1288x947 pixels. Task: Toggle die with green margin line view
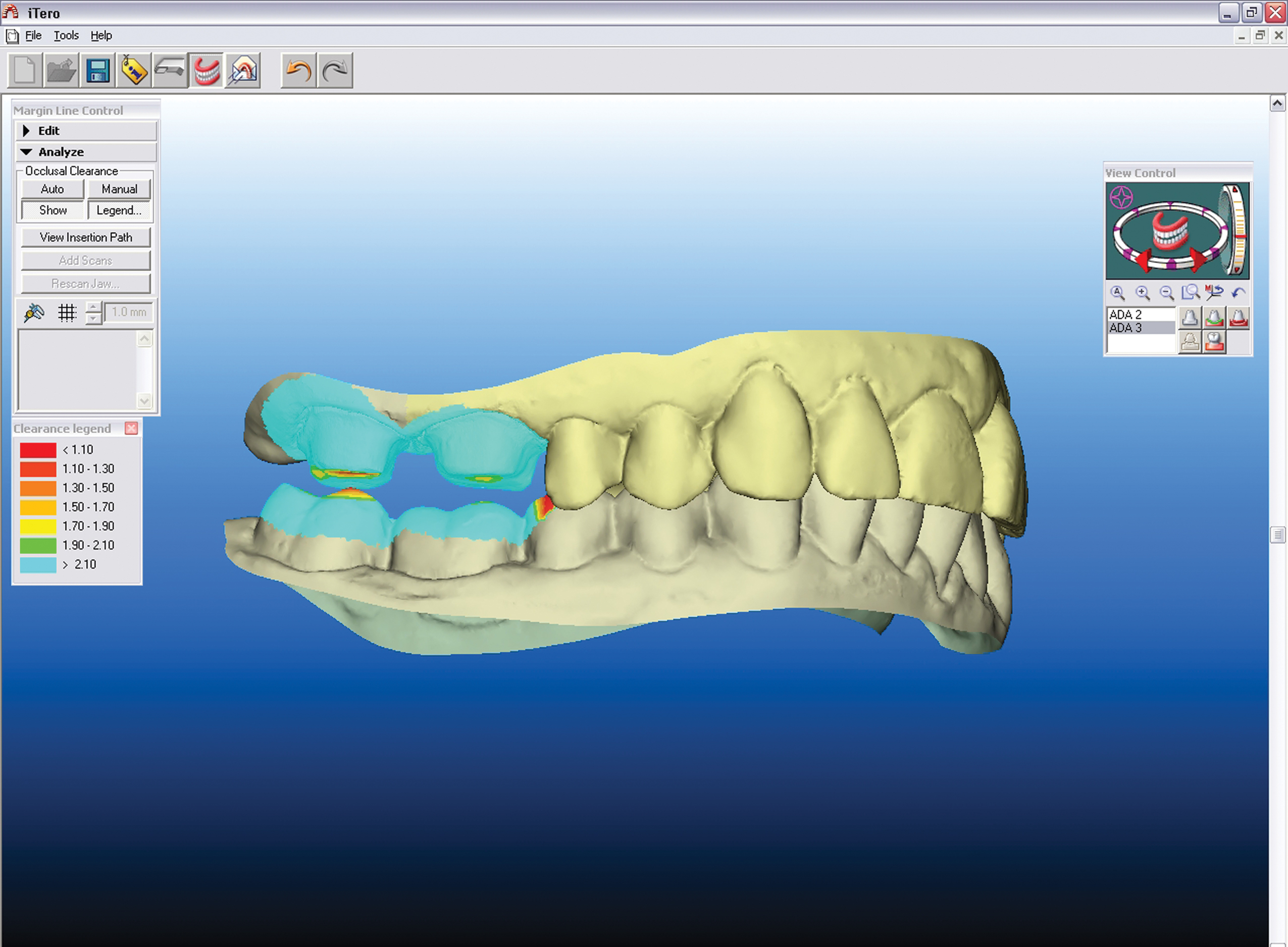click(1214, 317)
